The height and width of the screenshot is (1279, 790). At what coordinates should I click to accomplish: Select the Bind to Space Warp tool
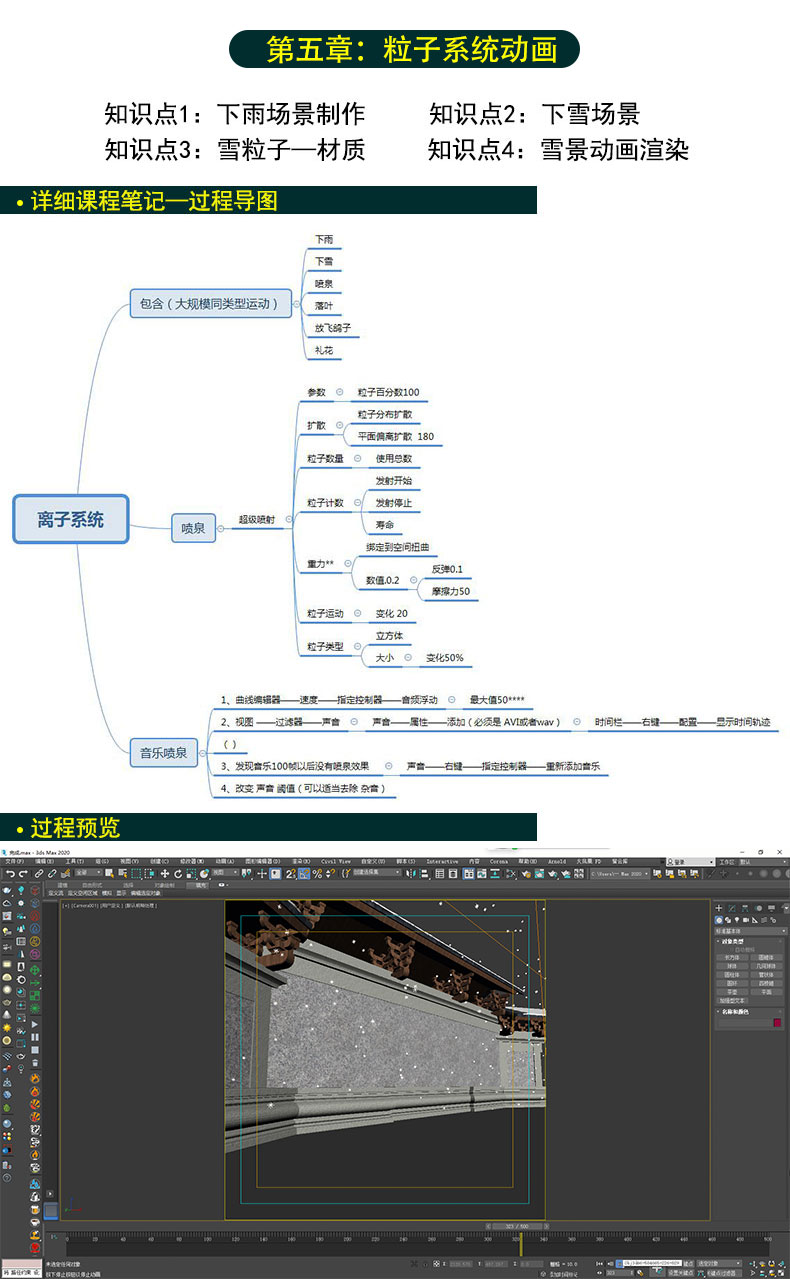pyautogui.click(x=65, y=873)
